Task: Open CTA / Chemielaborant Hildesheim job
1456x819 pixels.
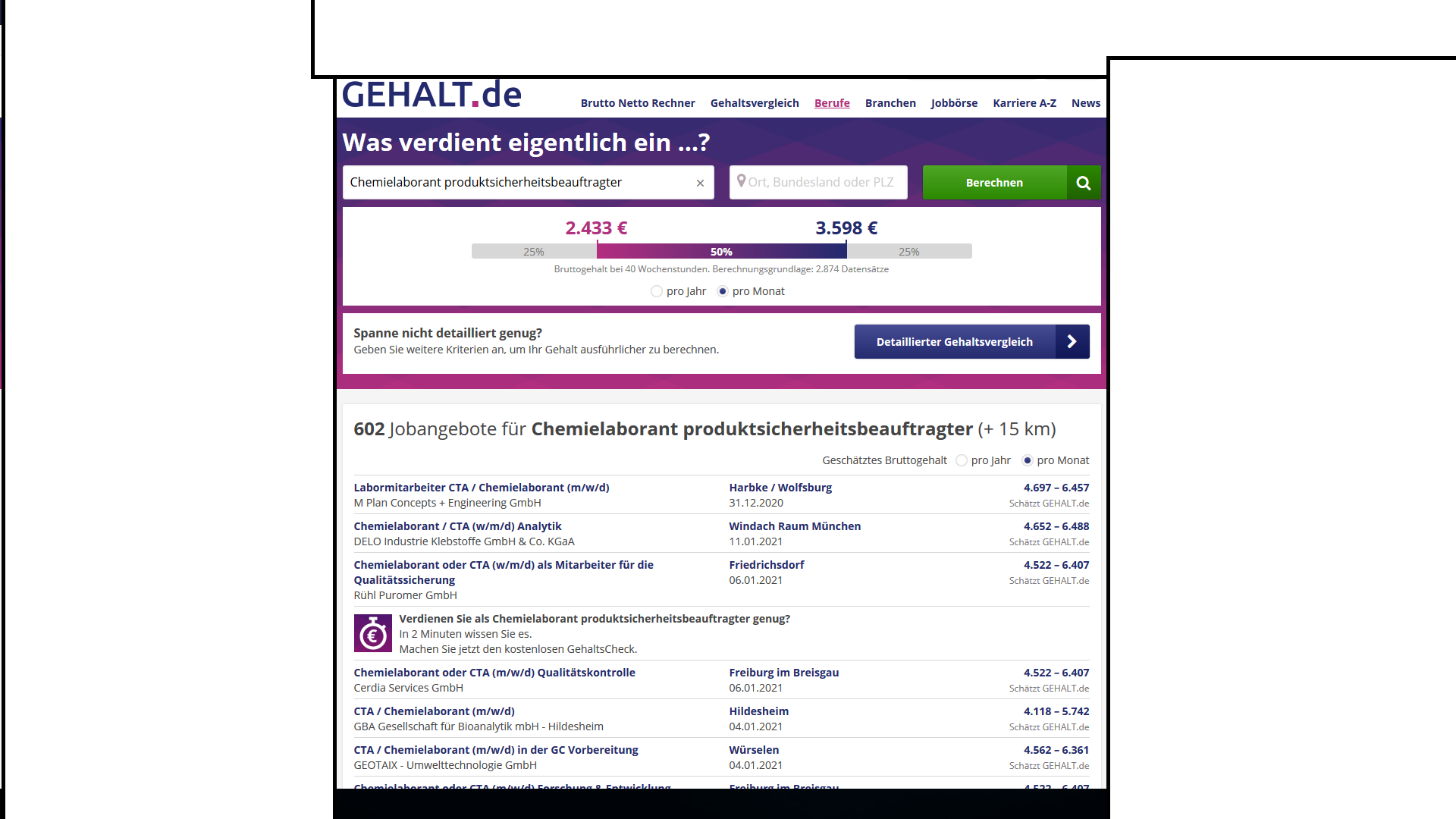Action: (x=434, y=711)
